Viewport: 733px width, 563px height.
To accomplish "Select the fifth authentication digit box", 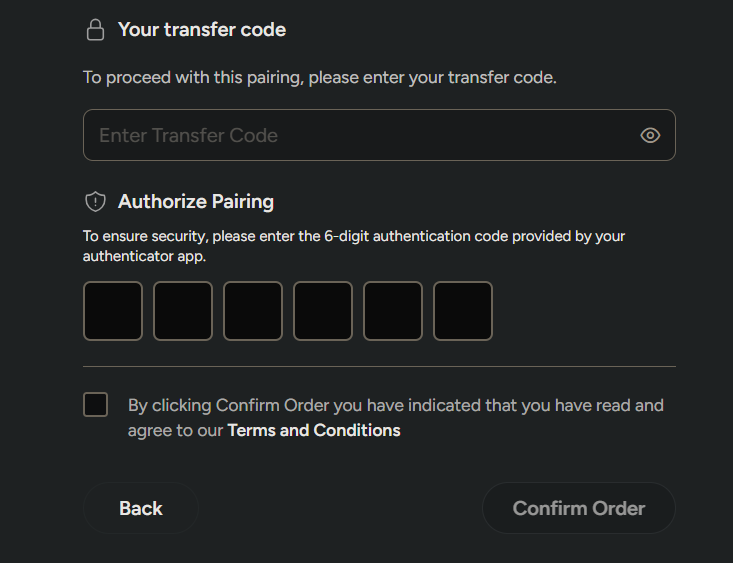I will pyautogui.click(x=393, y=311).
